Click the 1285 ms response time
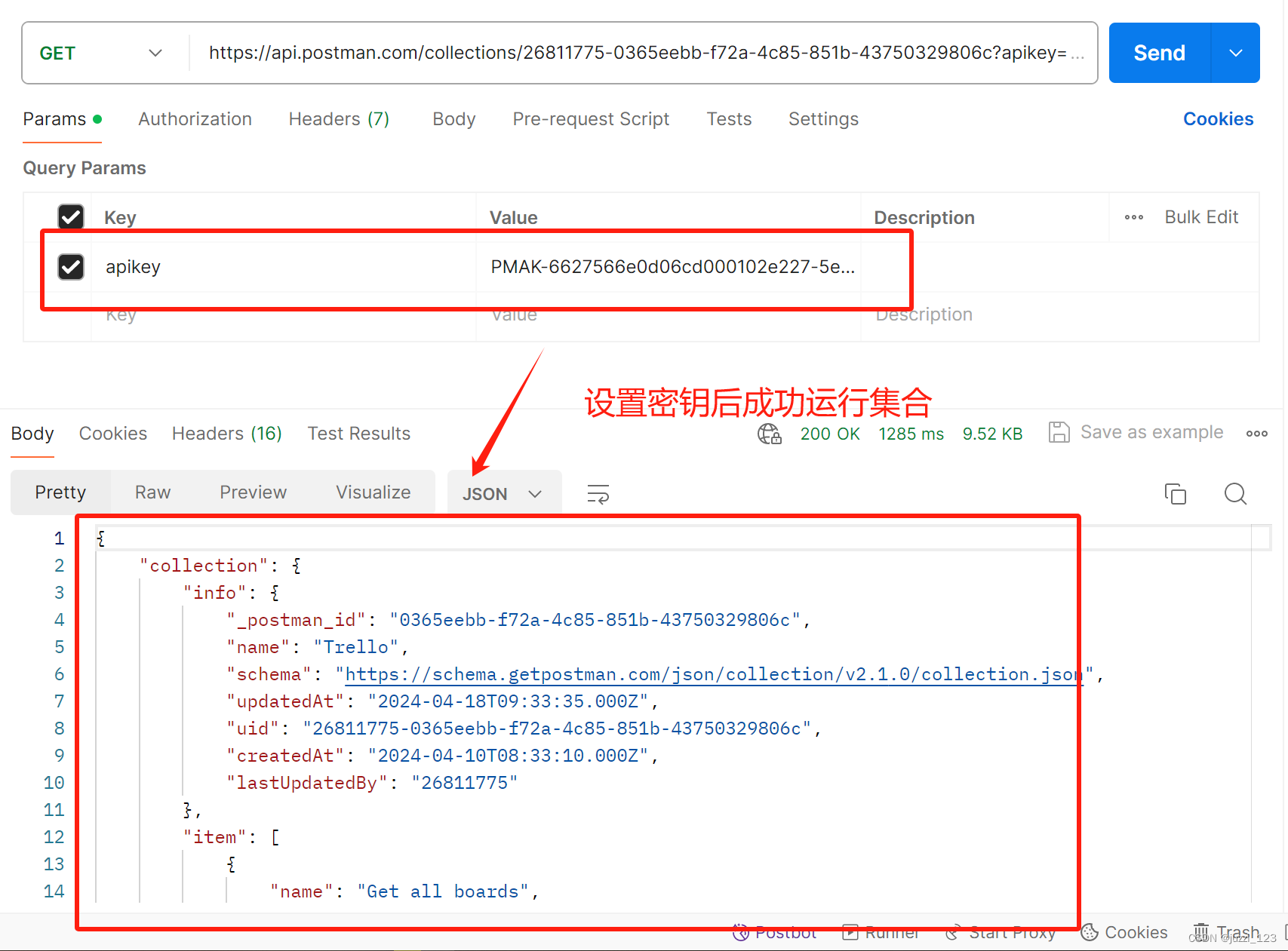 (x=911, y=434)
